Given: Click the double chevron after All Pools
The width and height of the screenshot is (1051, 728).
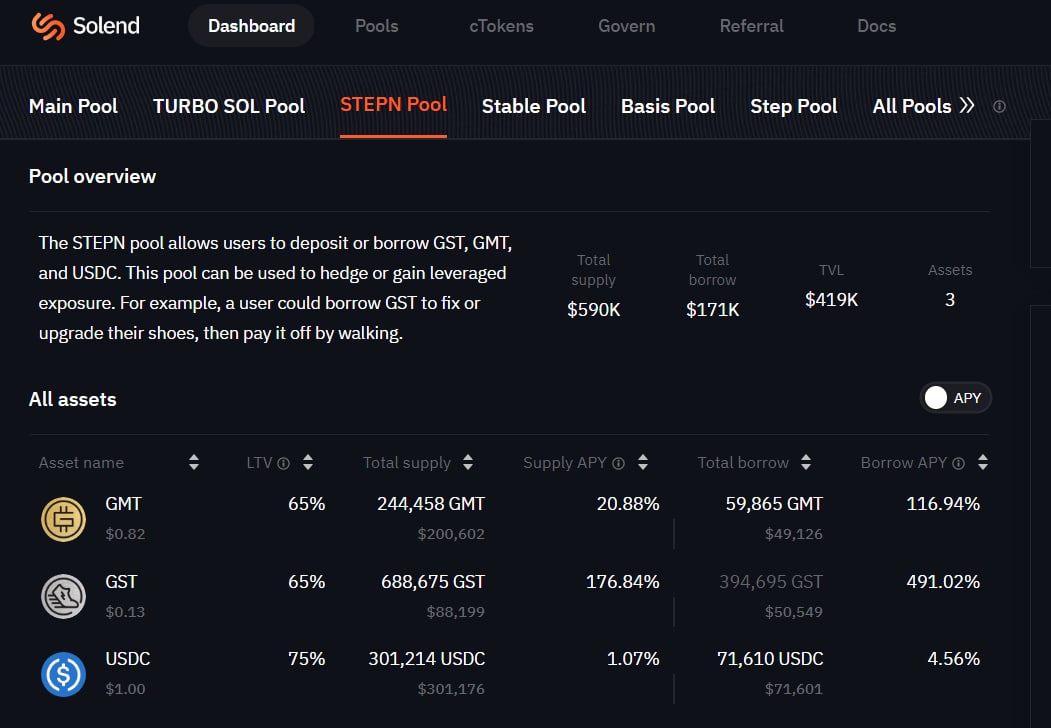Looking at the screenshot, I should [x=967, y=106].
